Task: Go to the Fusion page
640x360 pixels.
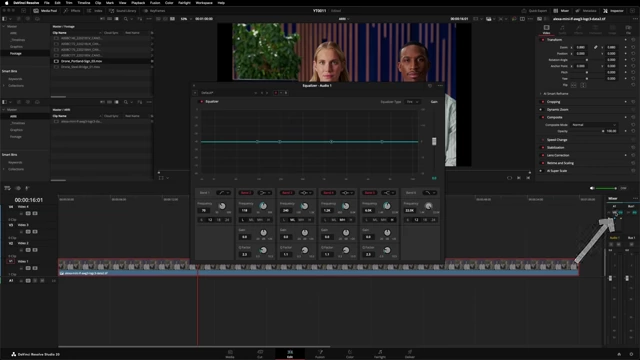Action: coord(320,353)
